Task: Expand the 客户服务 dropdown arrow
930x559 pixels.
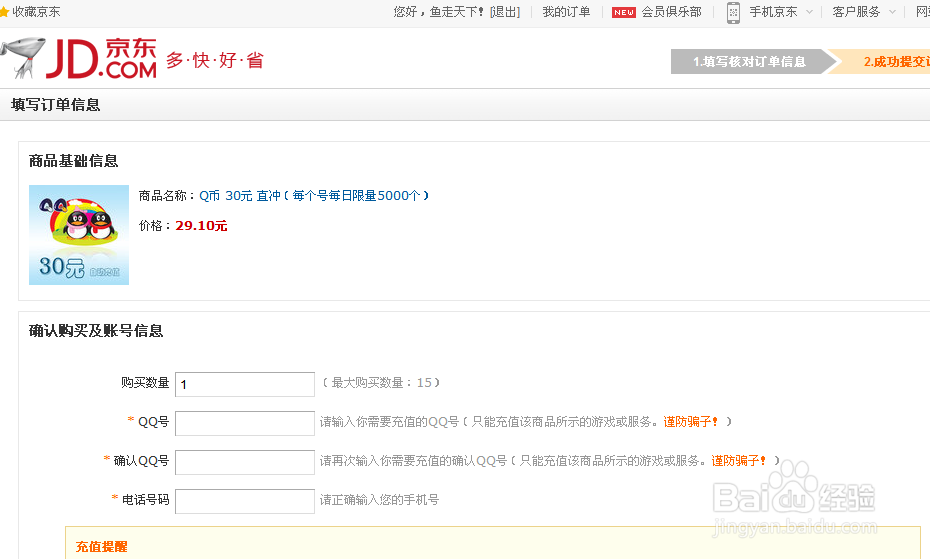Action: tap(892, 12)
